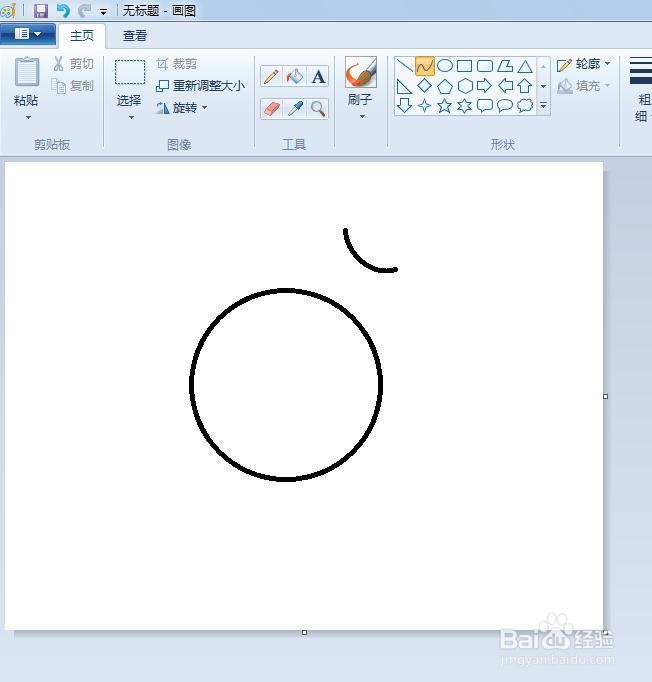Viewport: 652px width, 682px height.
Task: Click shapes gallery scroll up arrow
Action: [x=543, y=66]
